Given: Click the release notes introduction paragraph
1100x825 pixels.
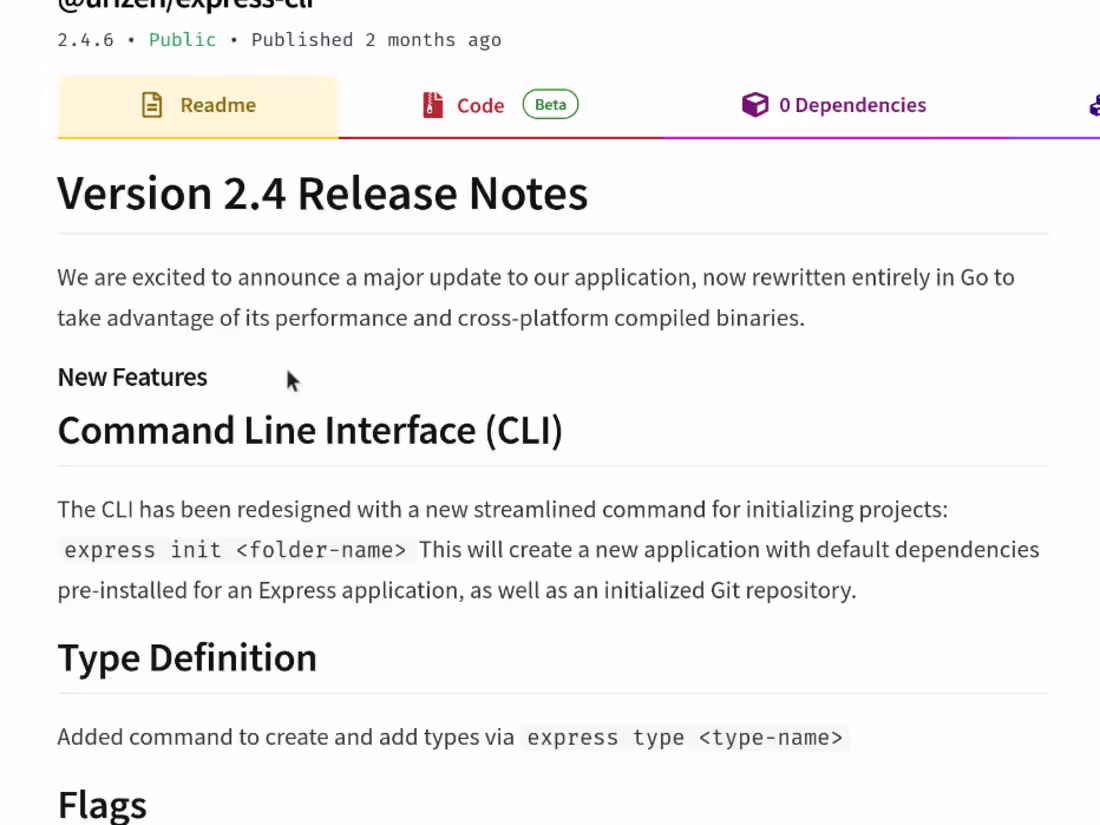Looking at the screenshot, I should (536, 297).
